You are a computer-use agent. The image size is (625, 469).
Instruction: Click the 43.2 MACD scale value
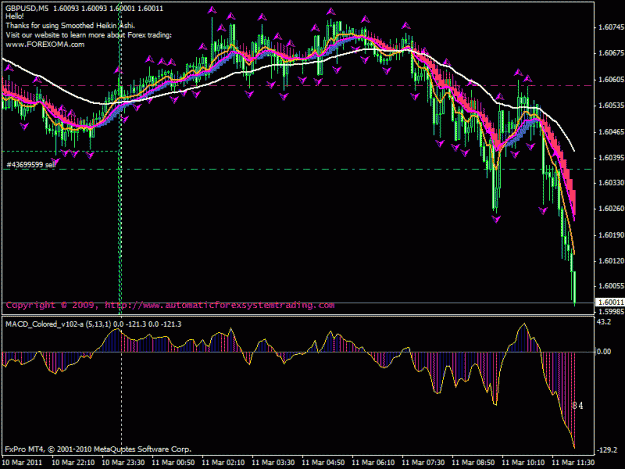point(604,322)
